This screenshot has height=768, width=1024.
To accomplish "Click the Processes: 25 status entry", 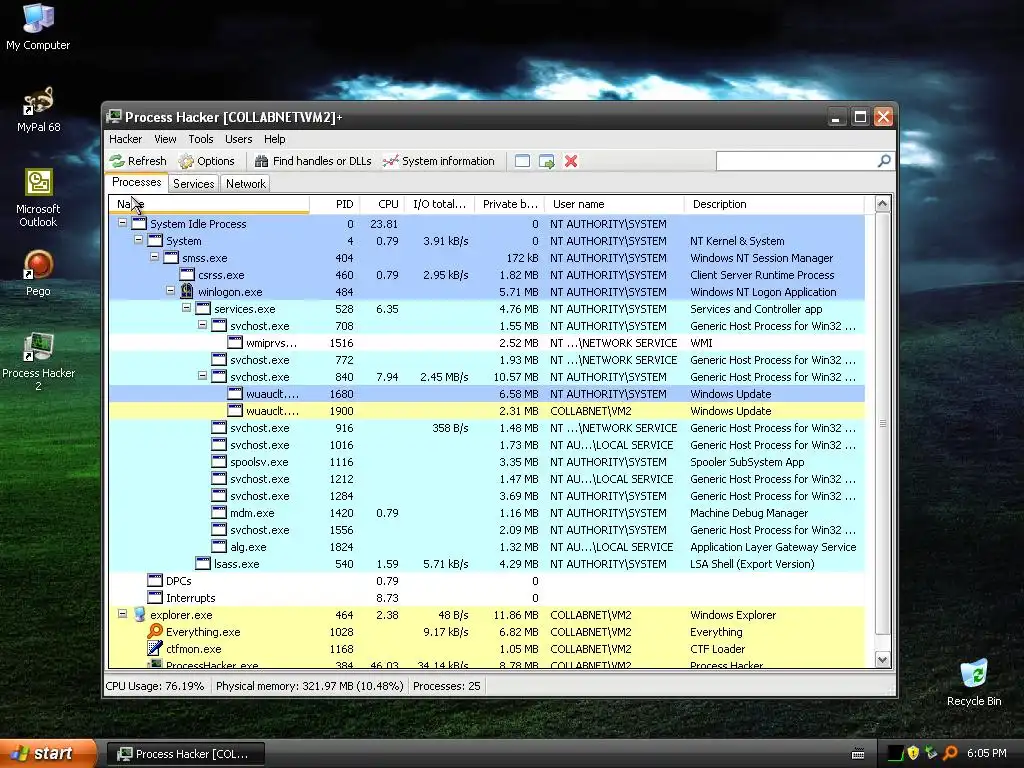I will pos(447,686).
